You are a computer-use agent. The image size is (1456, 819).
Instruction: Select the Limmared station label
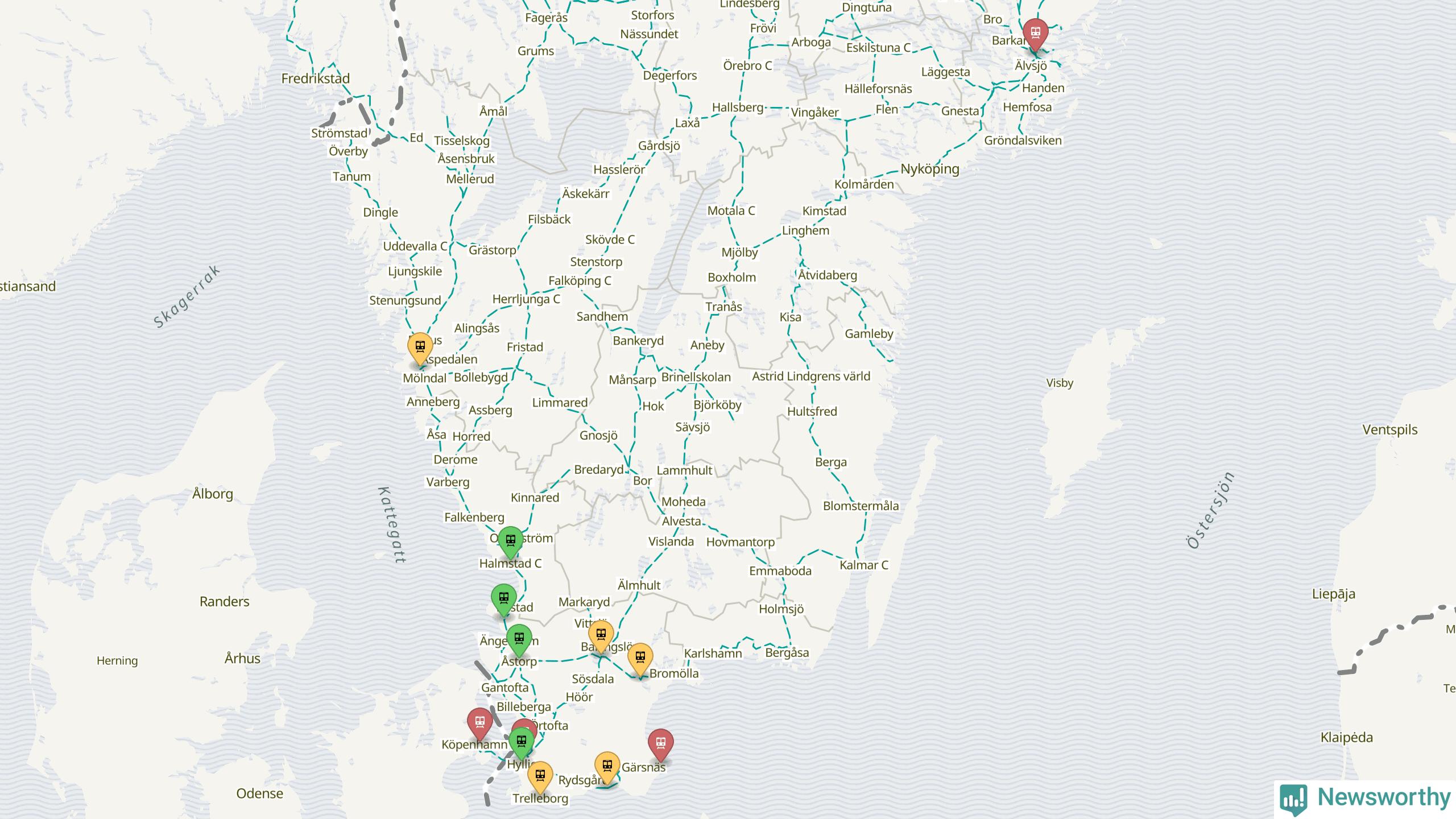point(560,403)
